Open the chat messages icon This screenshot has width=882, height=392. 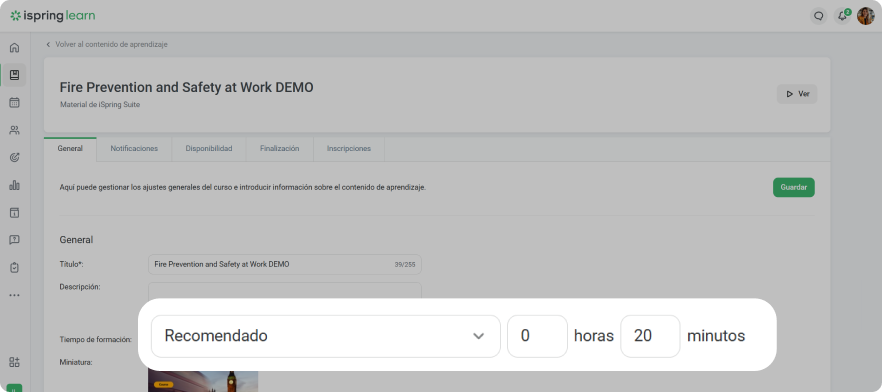[x=818, y=16]
